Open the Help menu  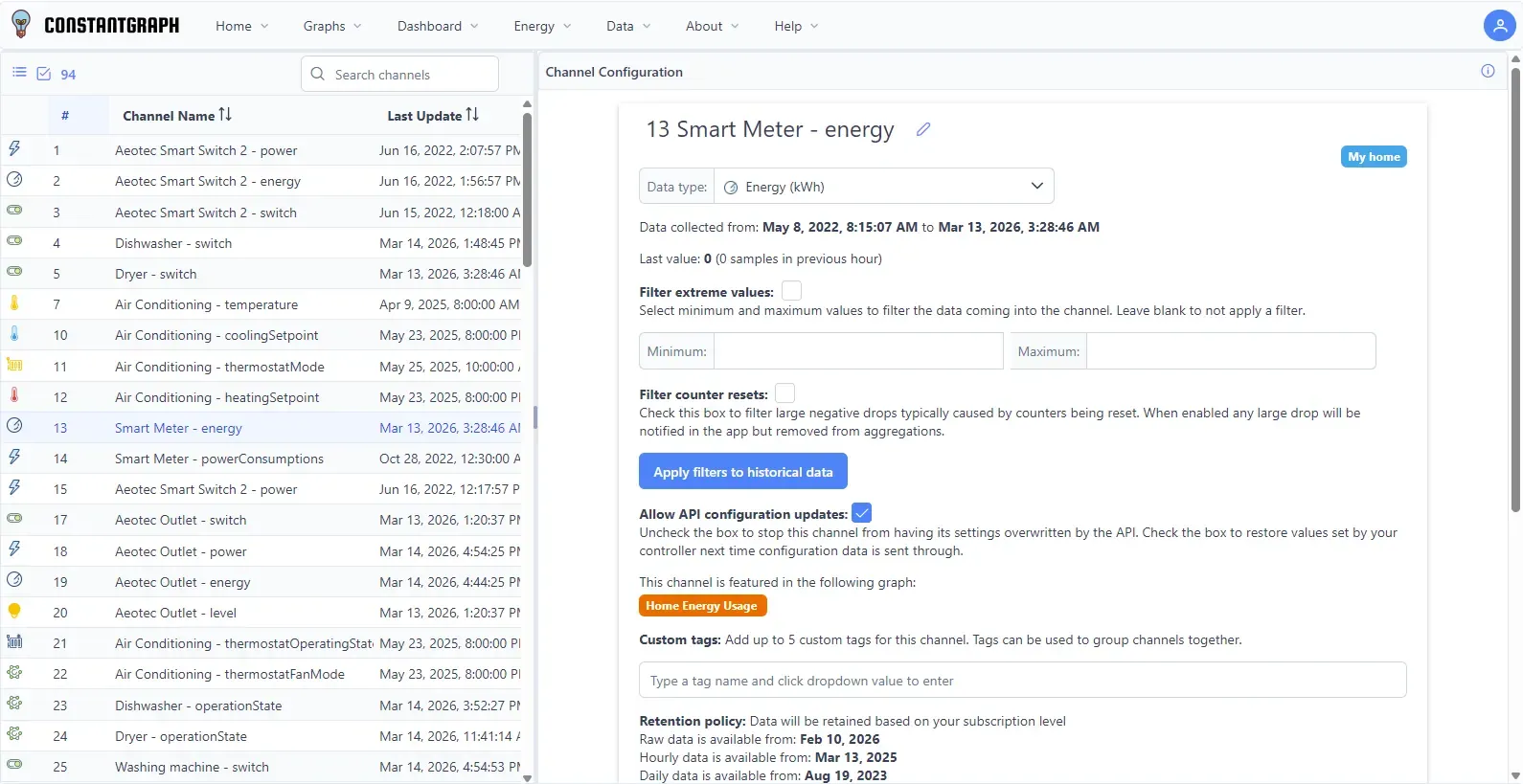(795, 26)
